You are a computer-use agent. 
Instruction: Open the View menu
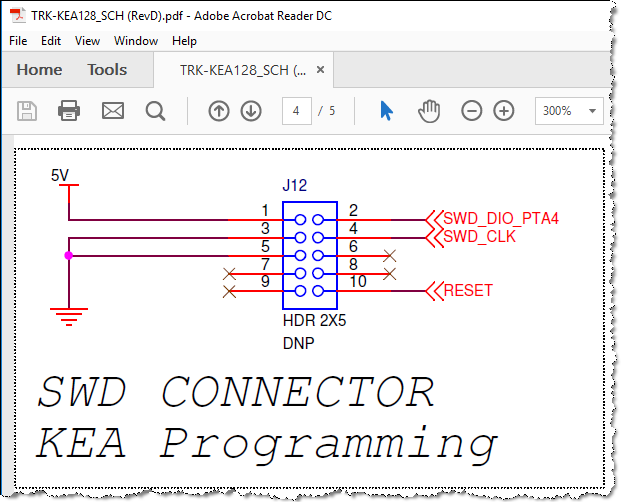point(87,41)
